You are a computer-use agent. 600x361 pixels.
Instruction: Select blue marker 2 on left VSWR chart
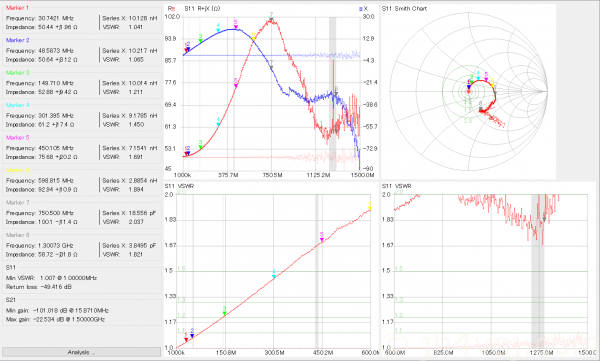(192, 335)
